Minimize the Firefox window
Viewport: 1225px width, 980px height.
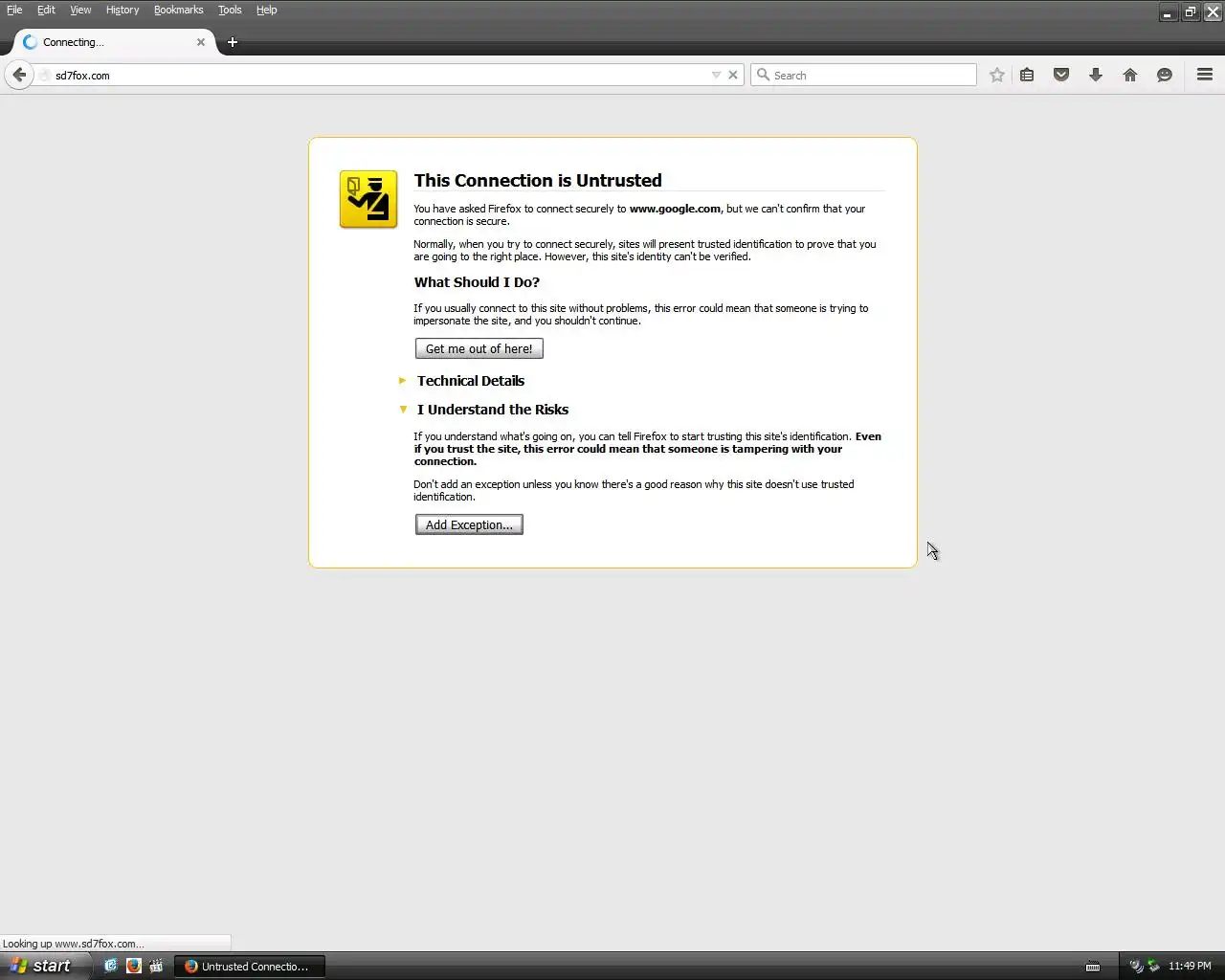point(1168,12)
